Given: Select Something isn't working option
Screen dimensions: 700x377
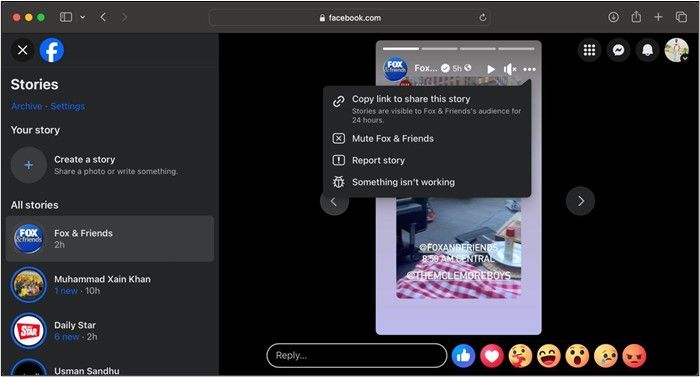Looking at the screenshot, I should 427,182.
